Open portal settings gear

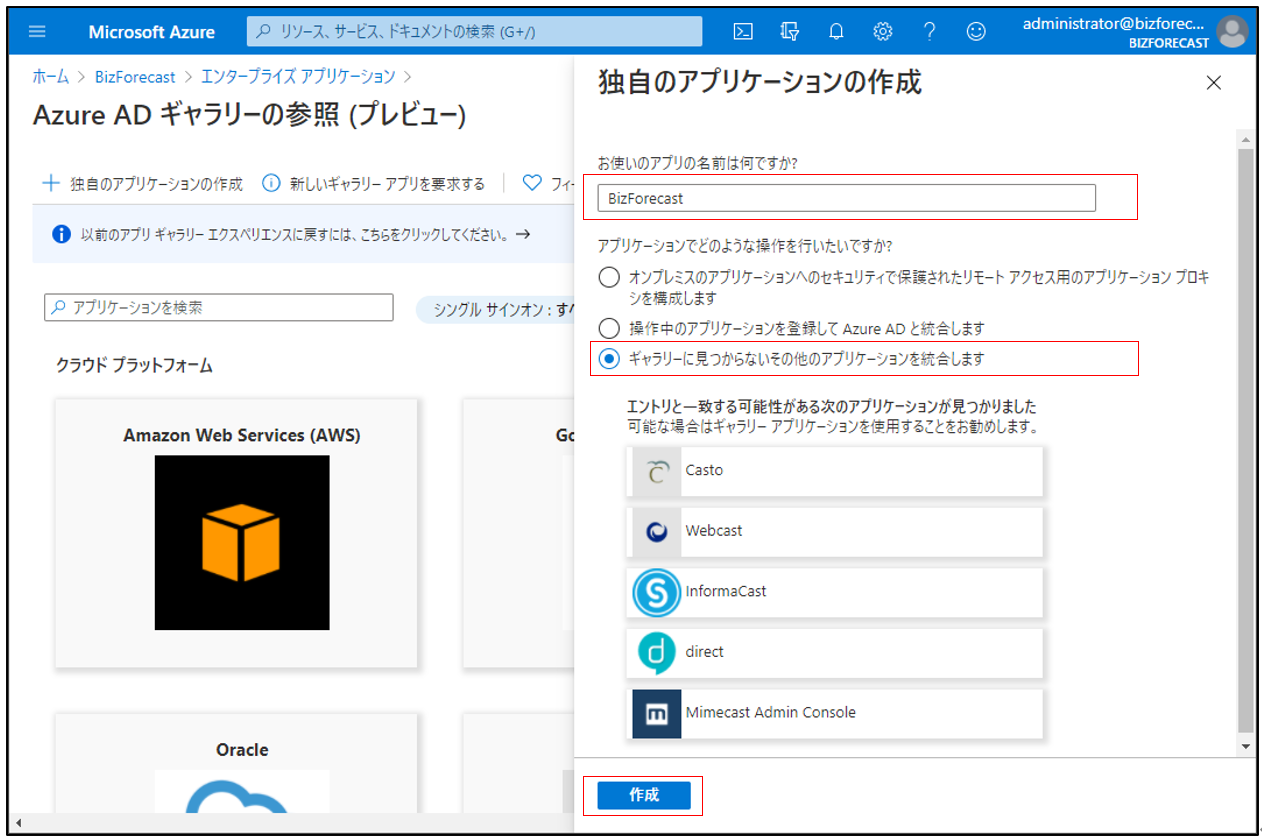click(882, 32)
